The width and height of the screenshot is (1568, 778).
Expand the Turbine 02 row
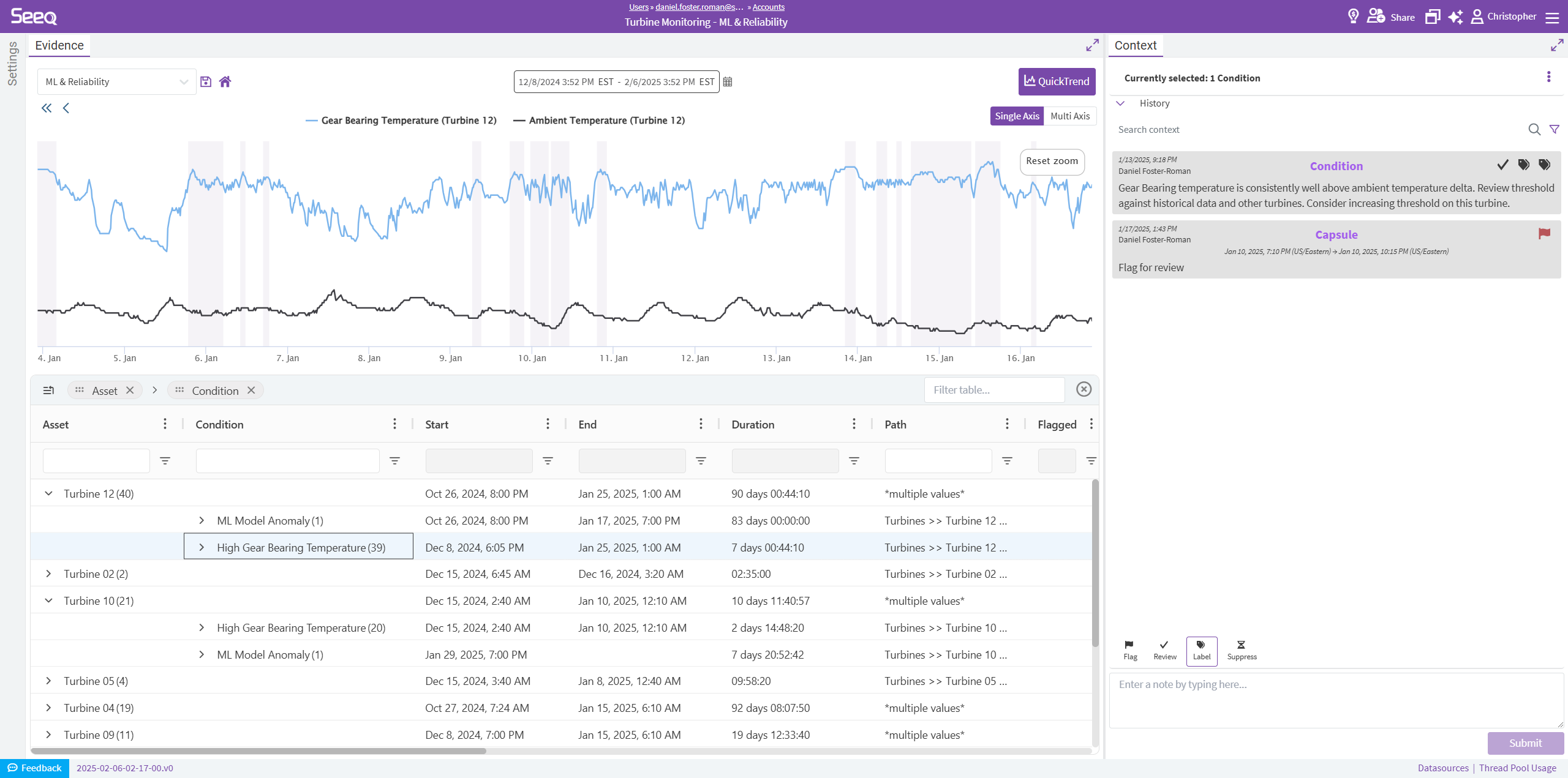pos(48,574)
